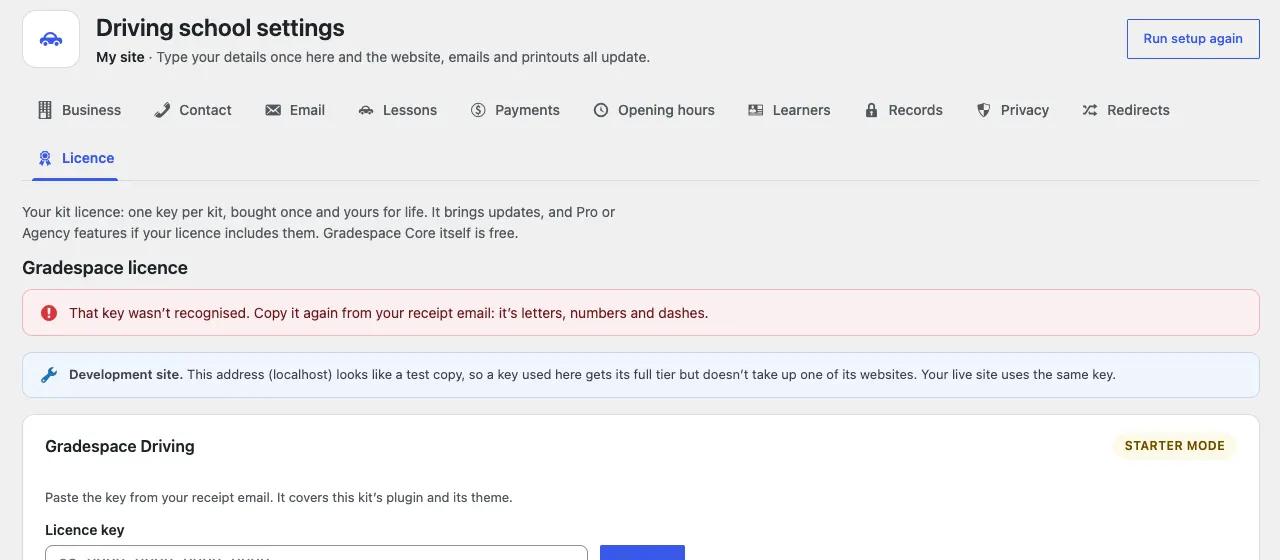This screenshot has width=1280, height=560.
Task: Click the Payments dollar coin icon
Action: (478, 110)
